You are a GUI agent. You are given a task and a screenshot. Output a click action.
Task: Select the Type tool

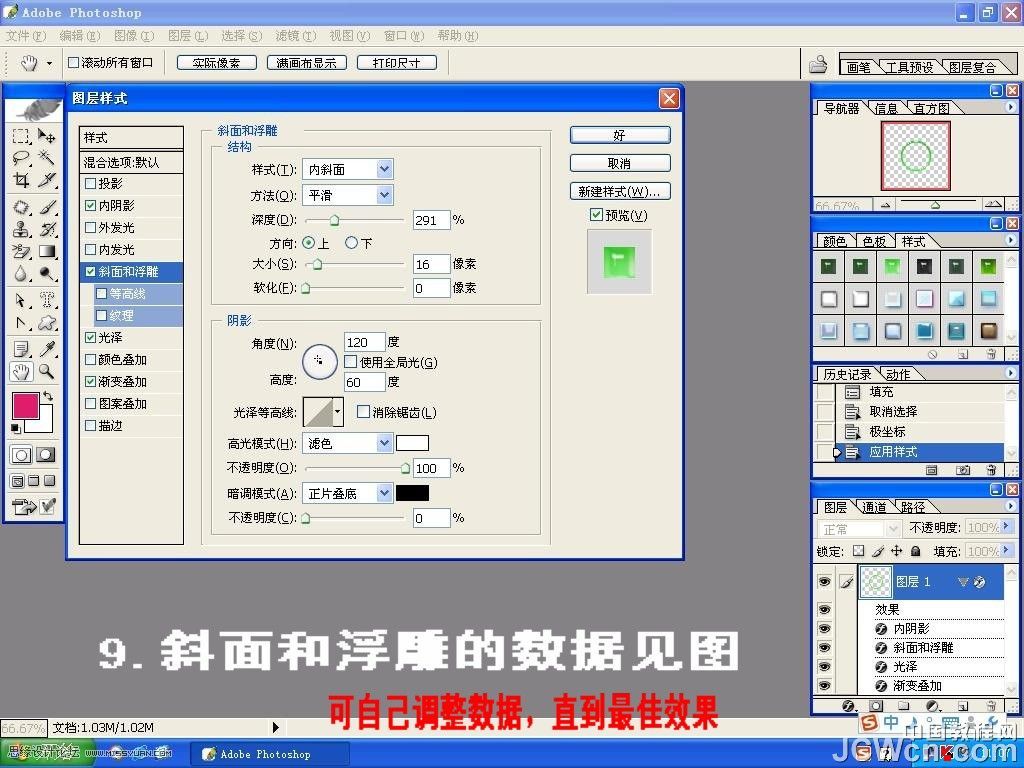pos(46,300)
